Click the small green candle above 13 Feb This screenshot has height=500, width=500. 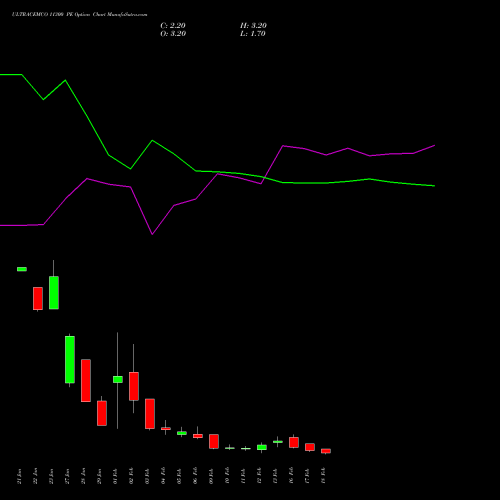(x=278, y=442)
